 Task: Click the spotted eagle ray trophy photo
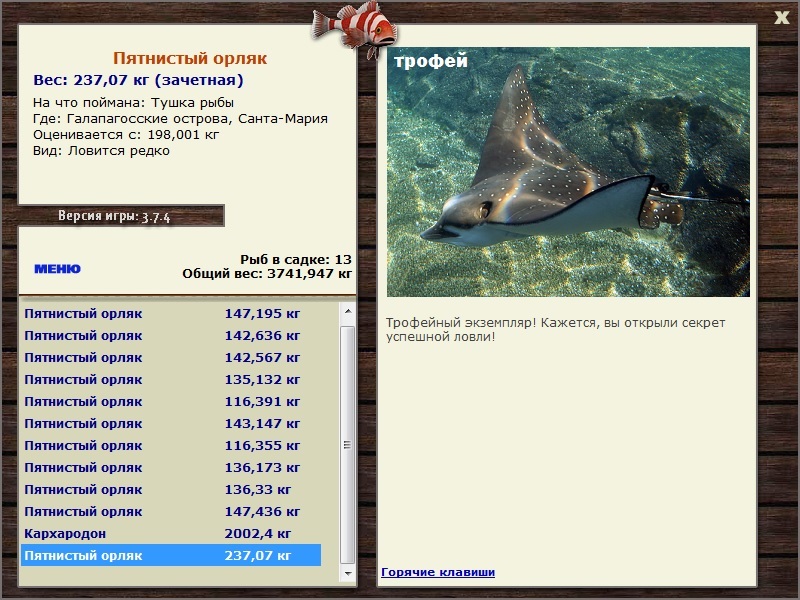point(568,172)
